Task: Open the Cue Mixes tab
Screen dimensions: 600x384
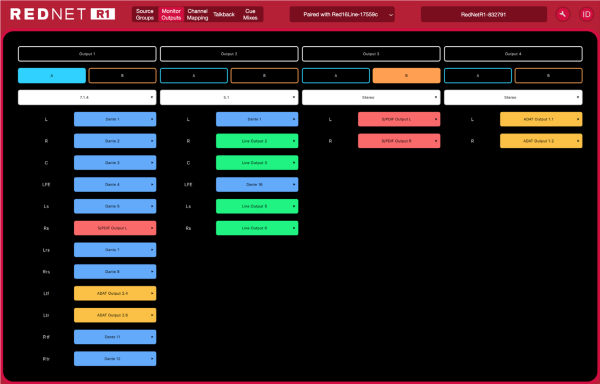Action: [250, 15]
